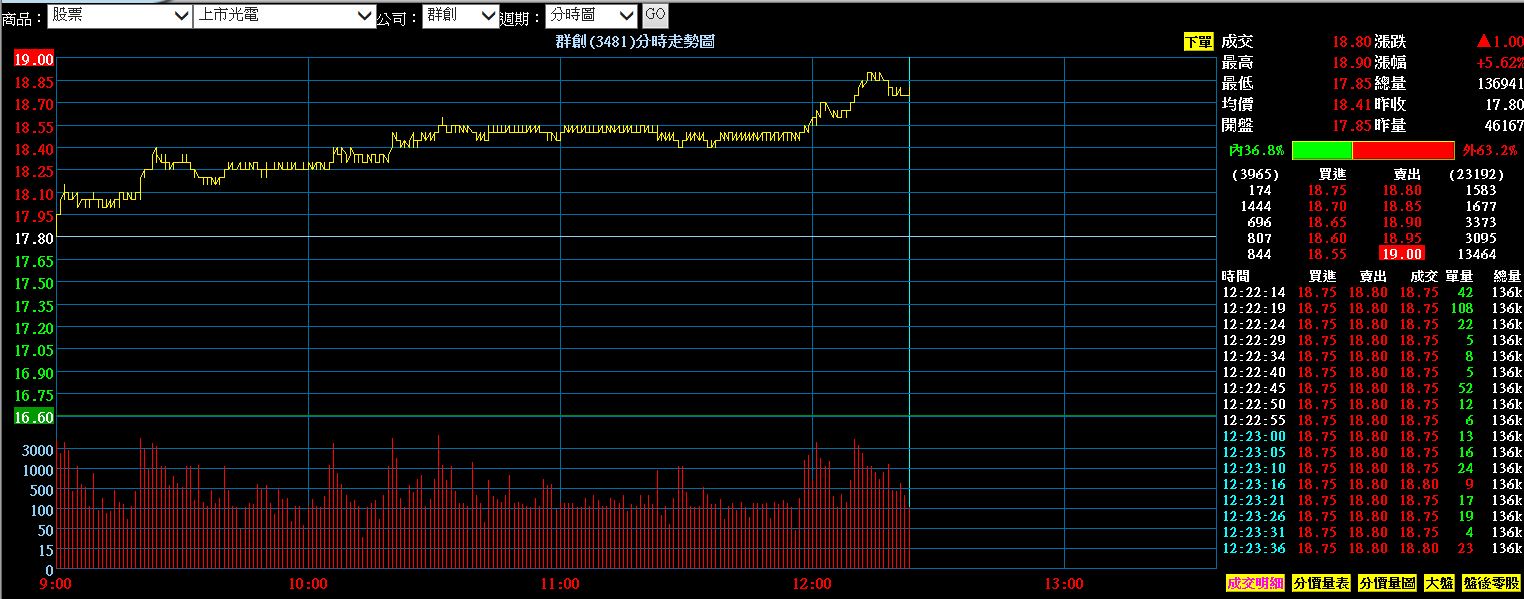Open the 週期 dropdown showing 分時圖
Image resolution: width=1524 pixels, height=599 pixels.
(592, 15)
